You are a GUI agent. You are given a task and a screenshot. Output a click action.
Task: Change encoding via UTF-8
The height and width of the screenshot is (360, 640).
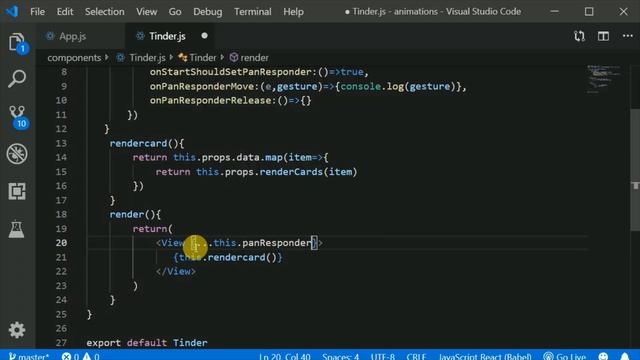383,356
